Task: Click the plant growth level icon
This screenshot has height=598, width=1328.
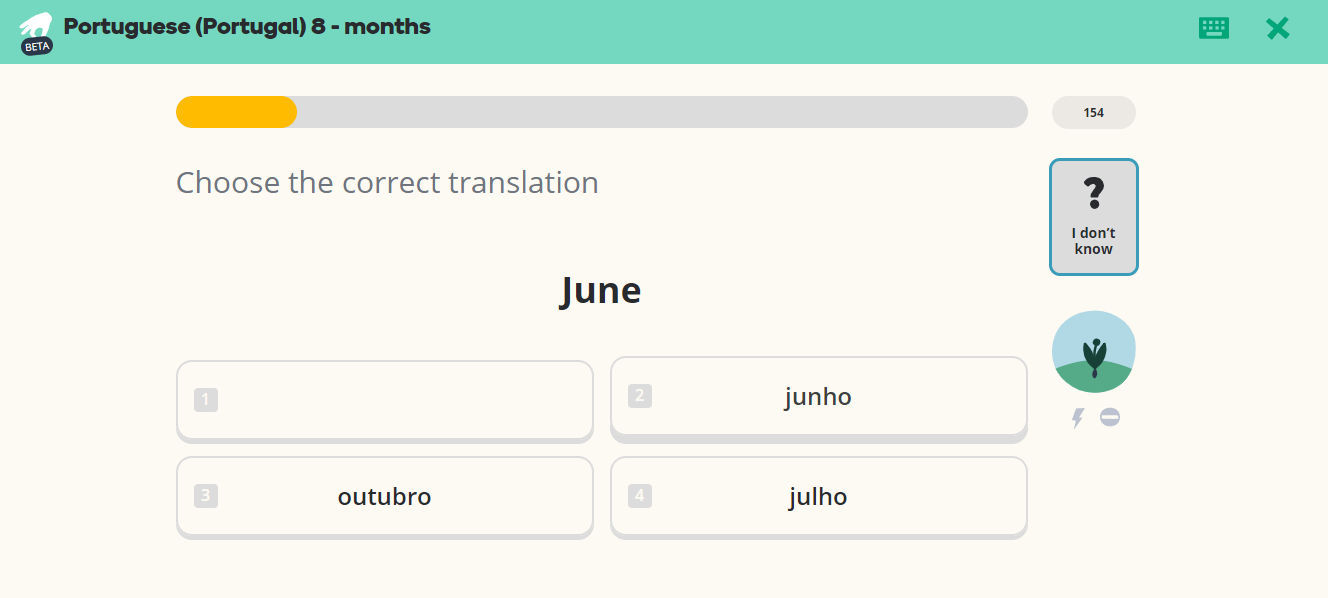Action: point(1094,352)
